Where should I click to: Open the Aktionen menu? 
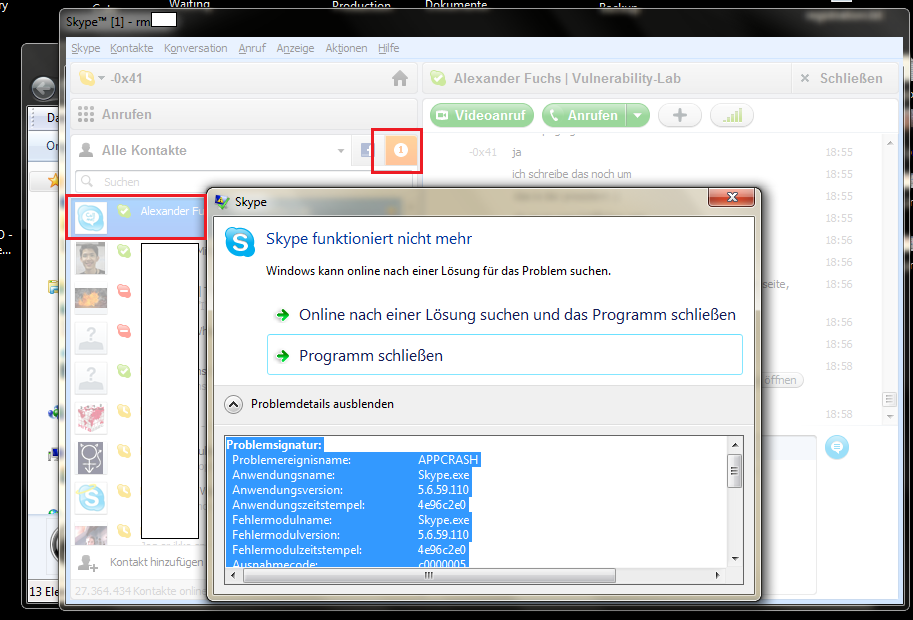coord(346,48)
